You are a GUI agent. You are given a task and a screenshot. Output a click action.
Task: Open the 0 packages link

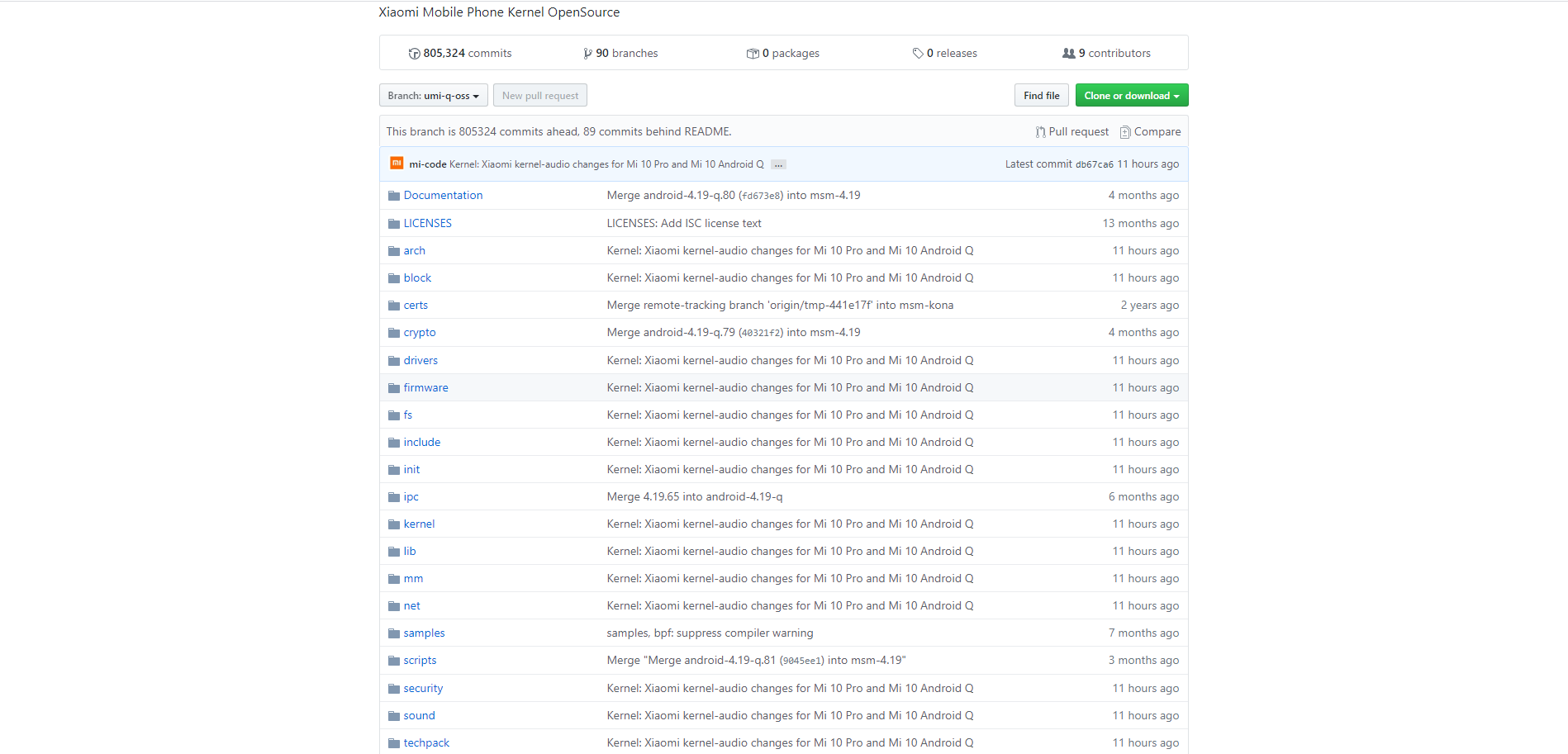pyautogui.click(x=783, y=53)
